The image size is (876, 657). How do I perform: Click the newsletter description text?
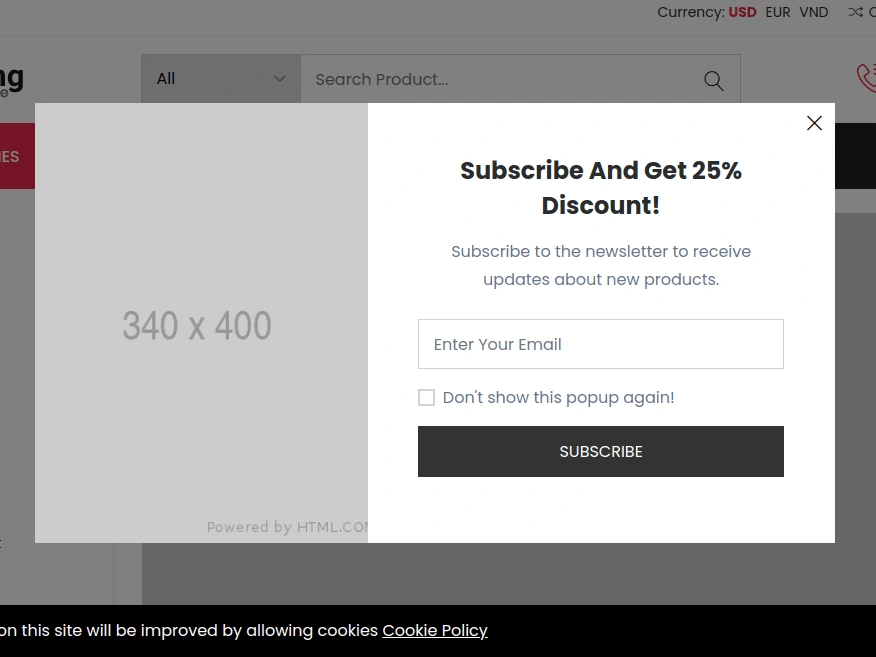click(x=600, y=265)
